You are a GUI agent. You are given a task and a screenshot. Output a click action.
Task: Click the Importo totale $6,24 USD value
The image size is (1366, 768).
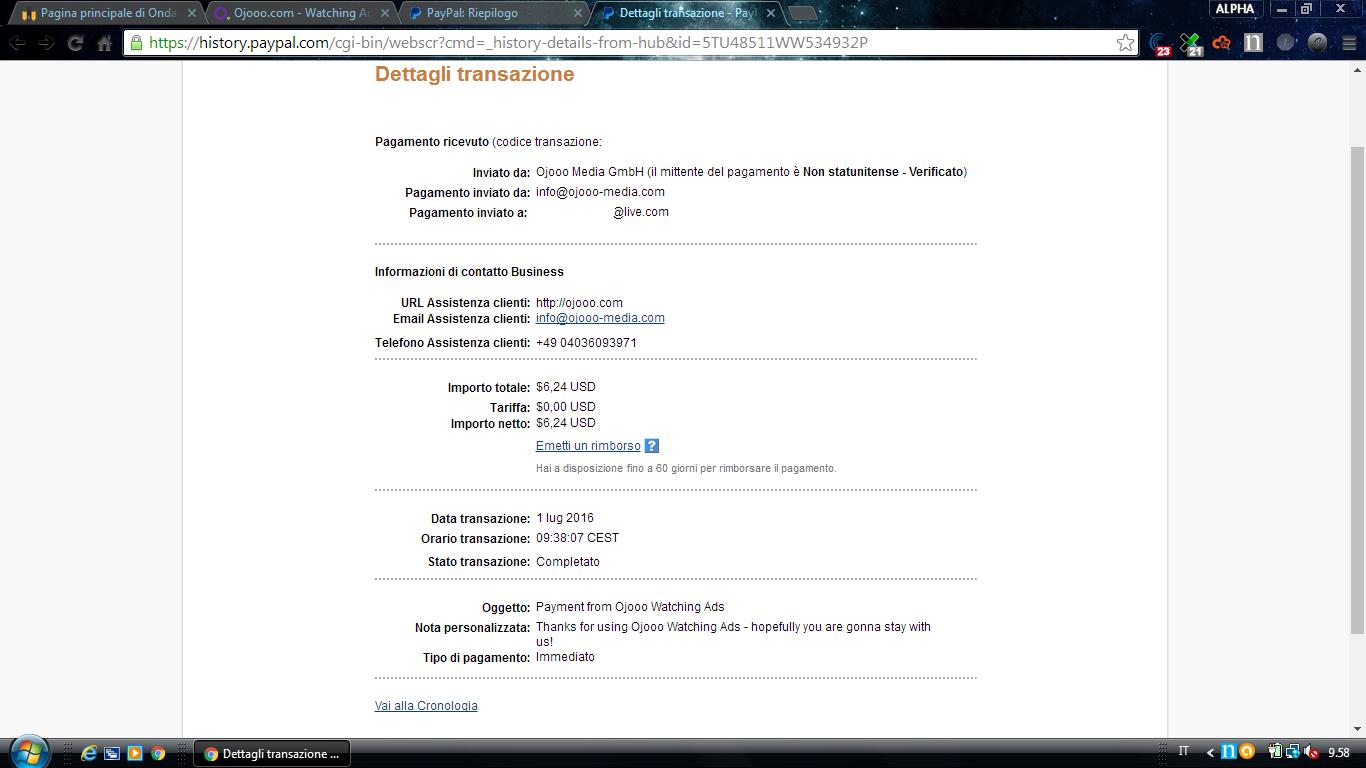coord(566,387)
